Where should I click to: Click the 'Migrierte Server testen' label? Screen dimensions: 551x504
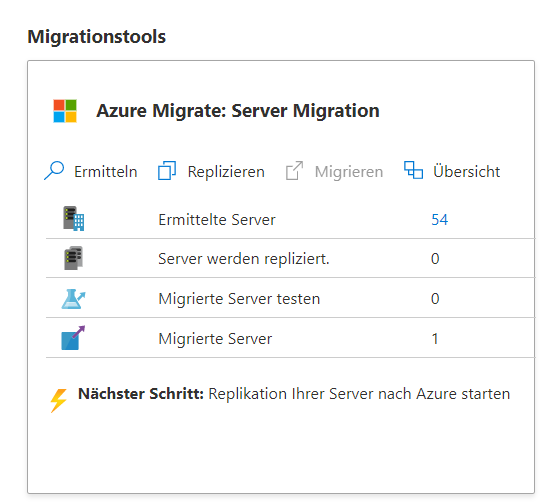239,299
